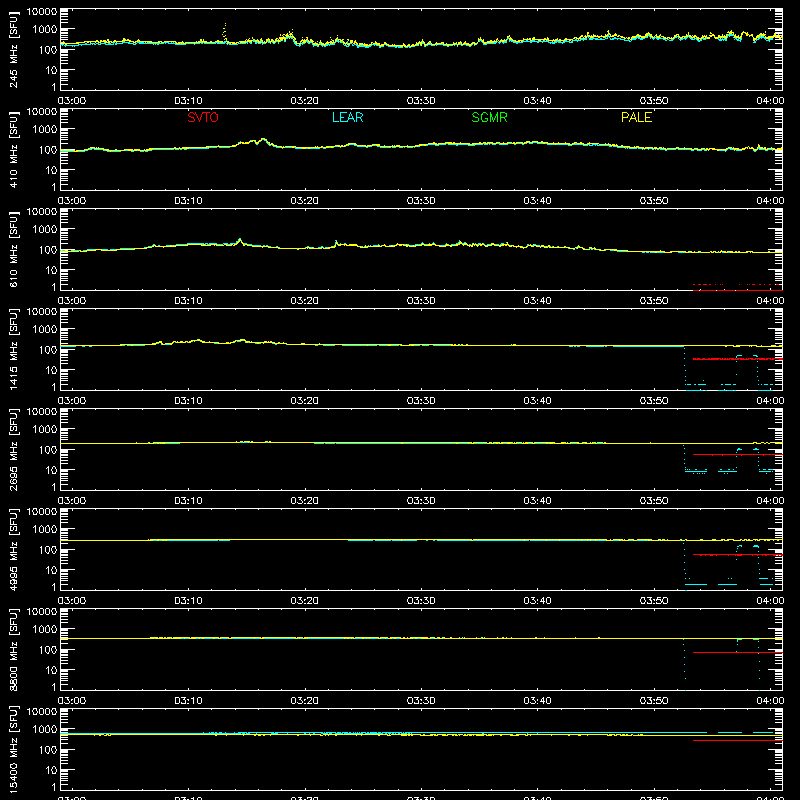Viewport: 800px width, 800px height.
Task: Click the 04:00 tick under the 4995 MHz plot
Action: coord(770,601)
